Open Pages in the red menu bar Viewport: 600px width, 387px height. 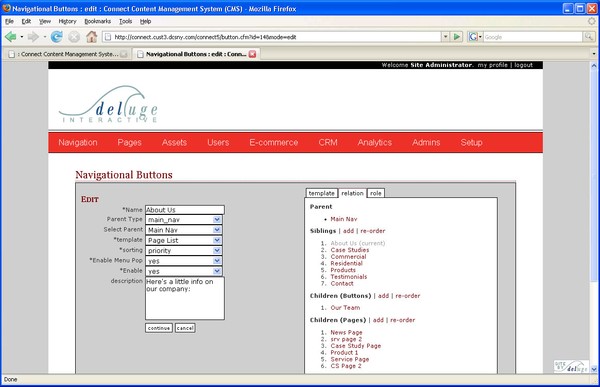(129, 142)
